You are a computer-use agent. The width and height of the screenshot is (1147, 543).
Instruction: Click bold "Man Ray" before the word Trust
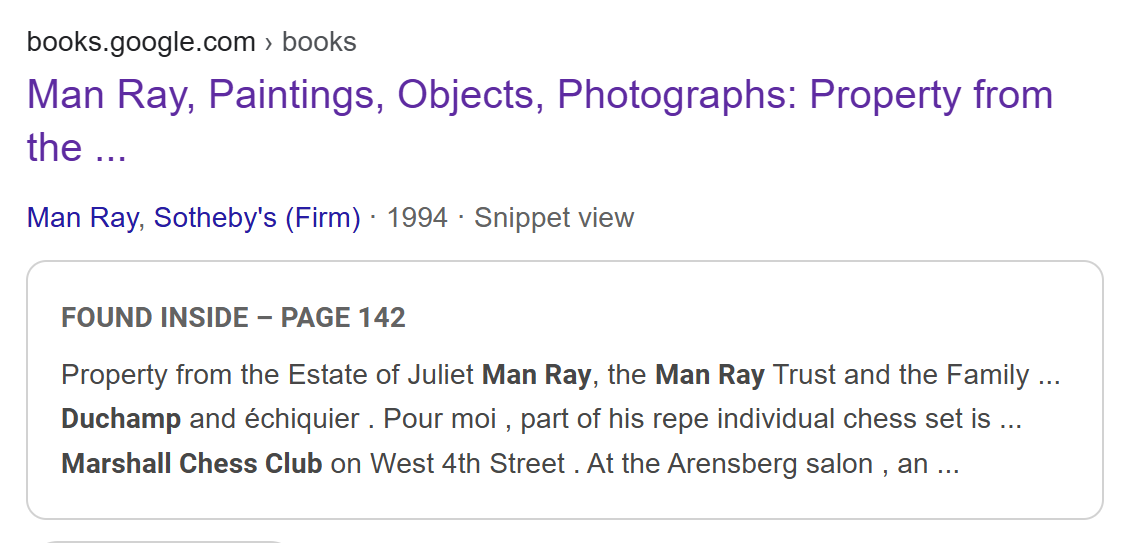point(710,375)
